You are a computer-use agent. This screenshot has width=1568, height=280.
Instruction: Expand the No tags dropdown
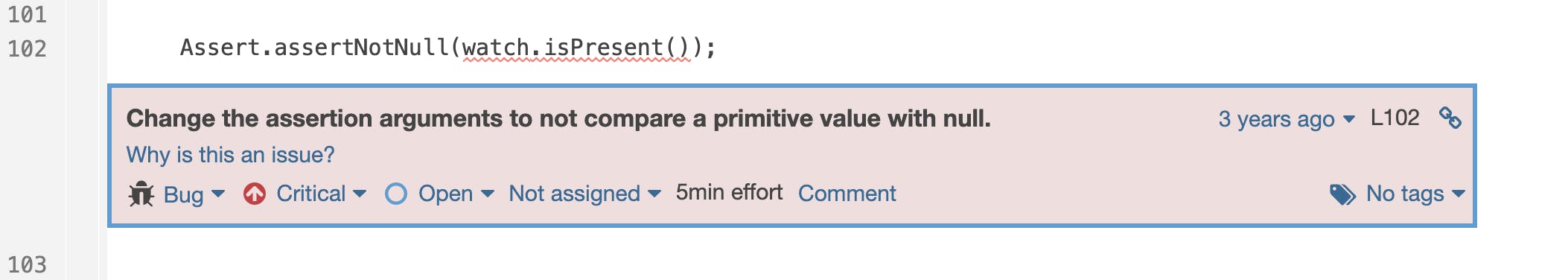pos(1415,194)
